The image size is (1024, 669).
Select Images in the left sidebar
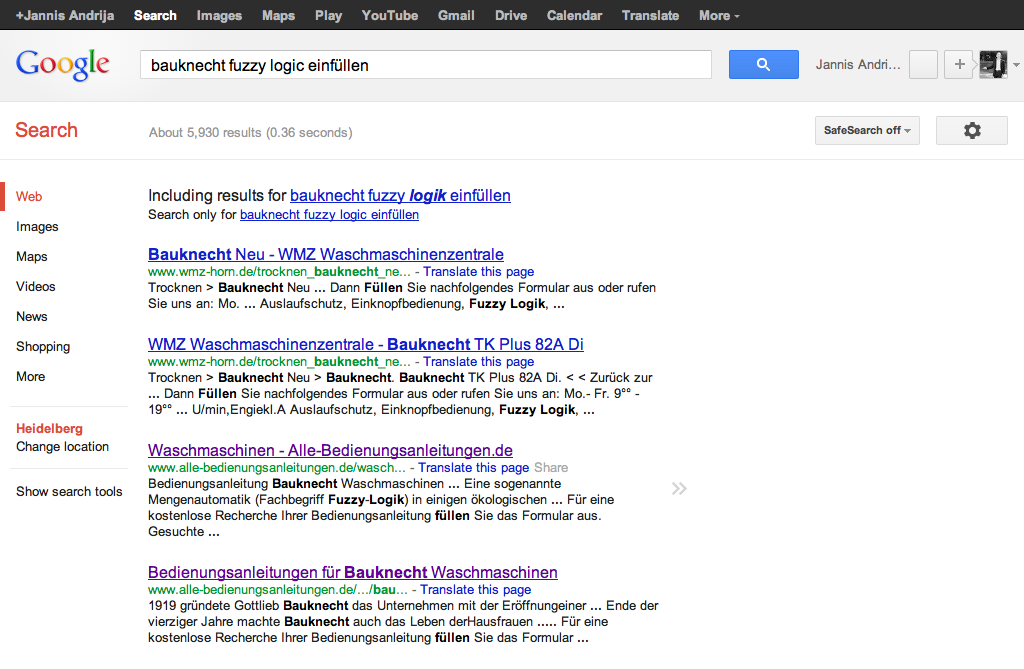[37, 226]
